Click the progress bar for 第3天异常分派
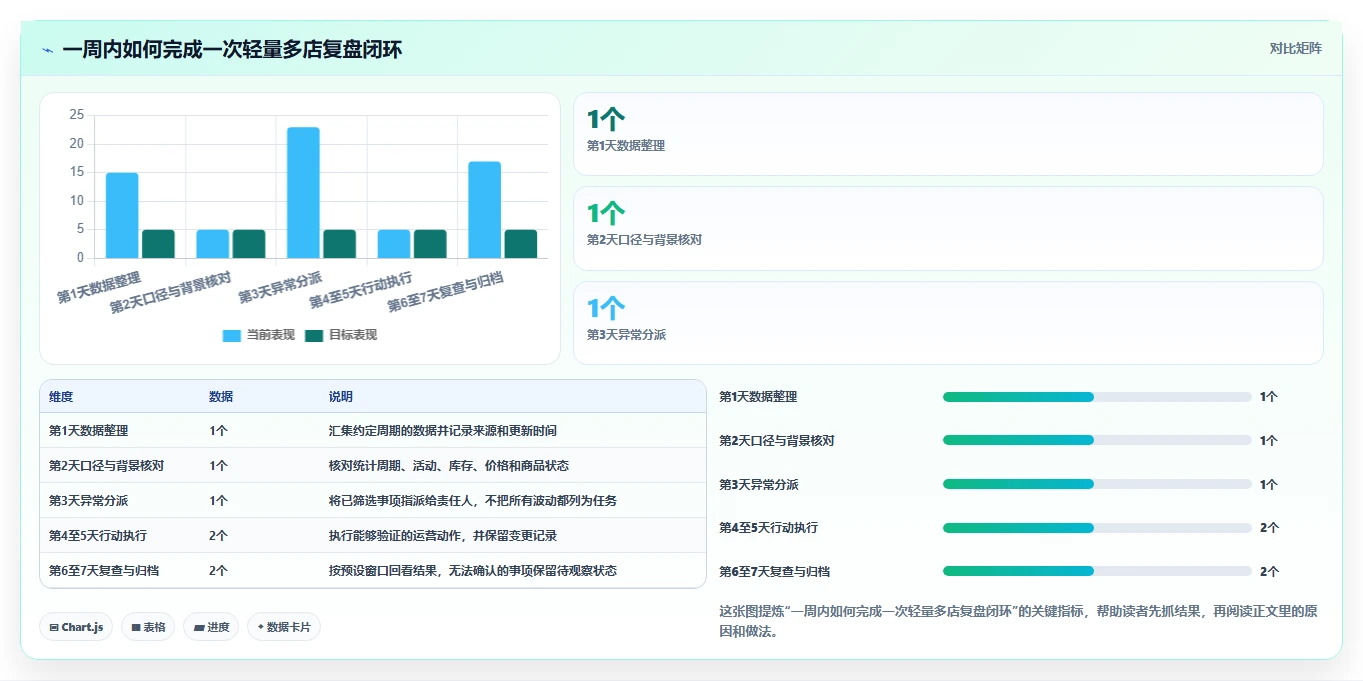 (1097, 484)
